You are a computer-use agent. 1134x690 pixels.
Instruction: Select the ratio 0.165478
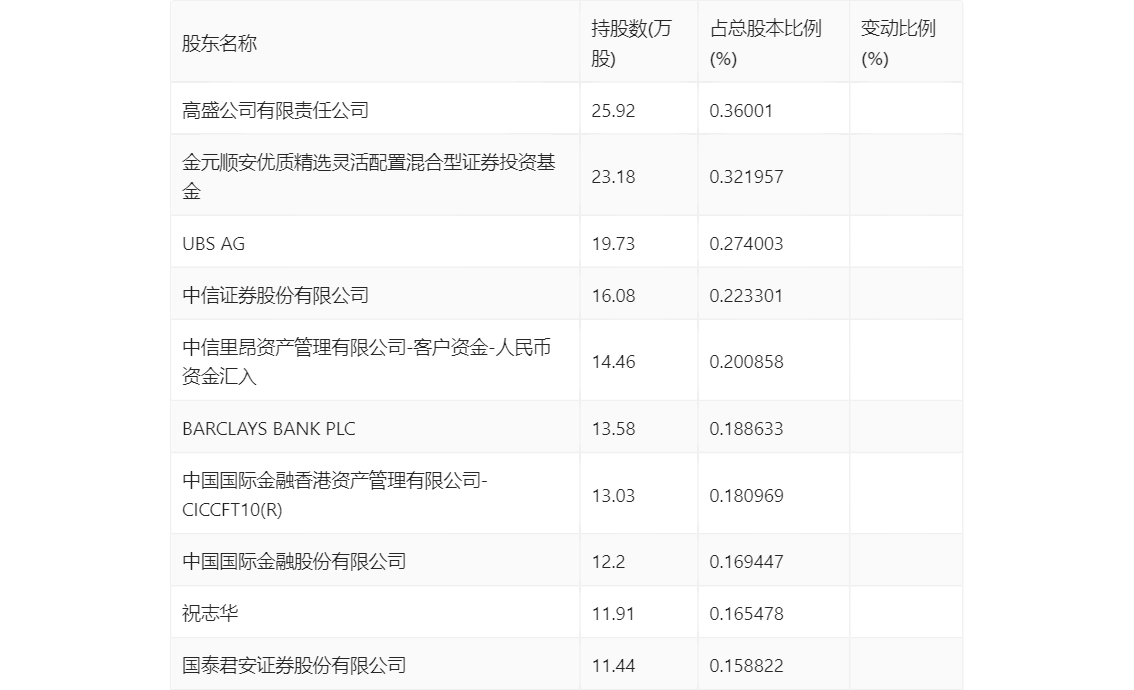point(746,614)
